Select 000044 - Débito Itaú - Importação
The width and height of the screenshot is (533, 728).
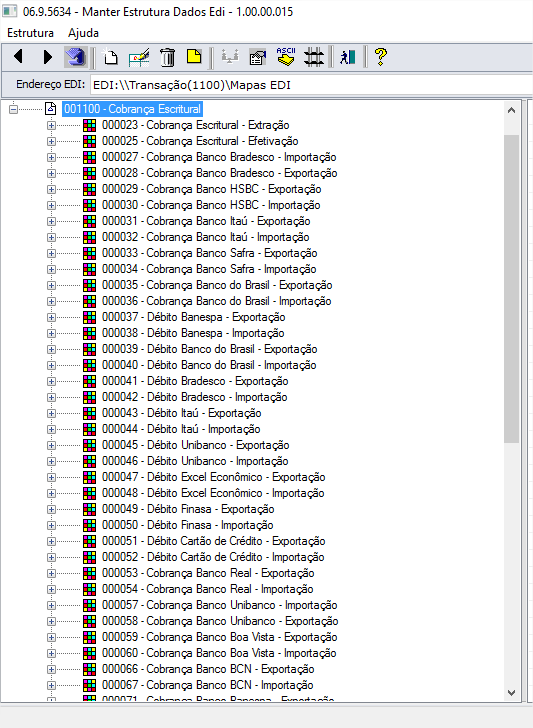tap(181, 429)
